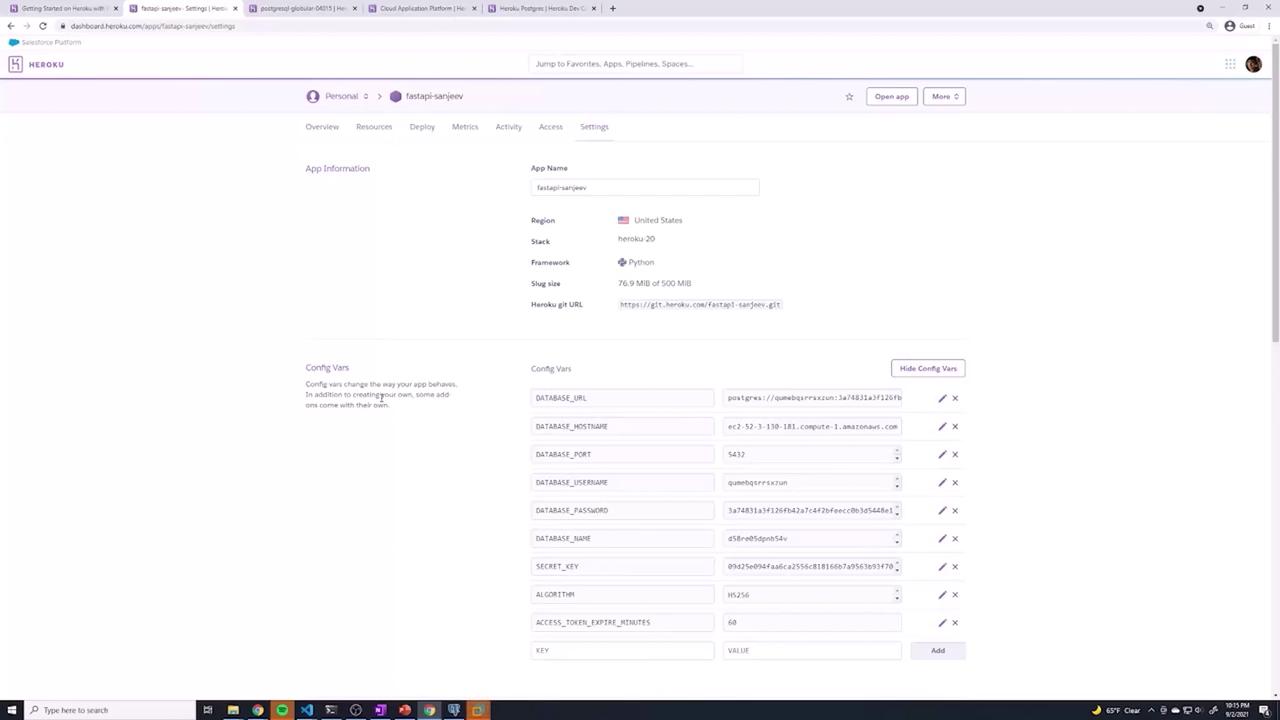Focus the new config var KEY field
1280x720 pixels.
click(x=622, y=650)
